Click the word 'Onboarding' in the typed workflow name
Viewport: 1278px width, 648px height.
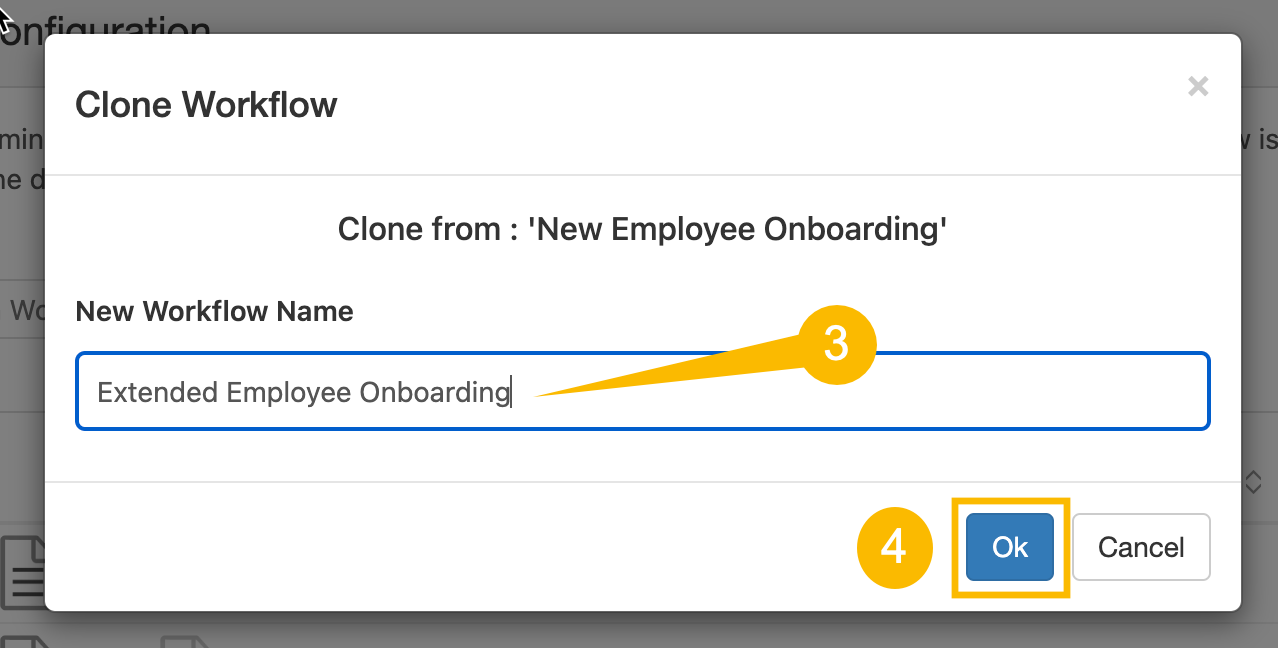tap(435, 392)
